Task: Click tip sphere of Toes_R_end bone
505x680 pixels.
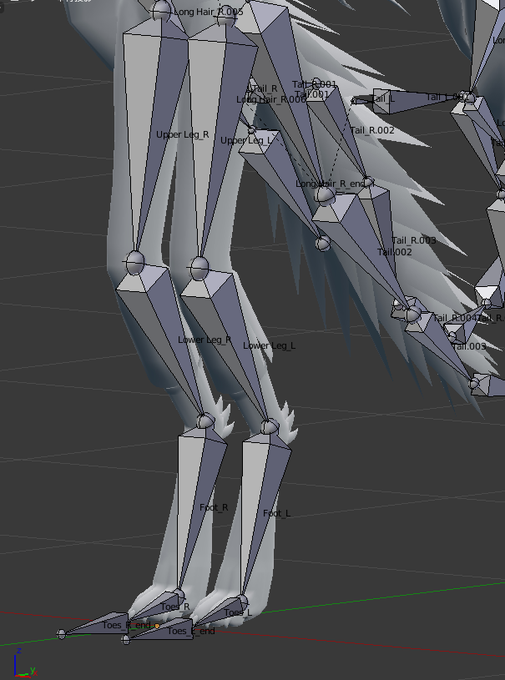Action: [x=61, y=634]
